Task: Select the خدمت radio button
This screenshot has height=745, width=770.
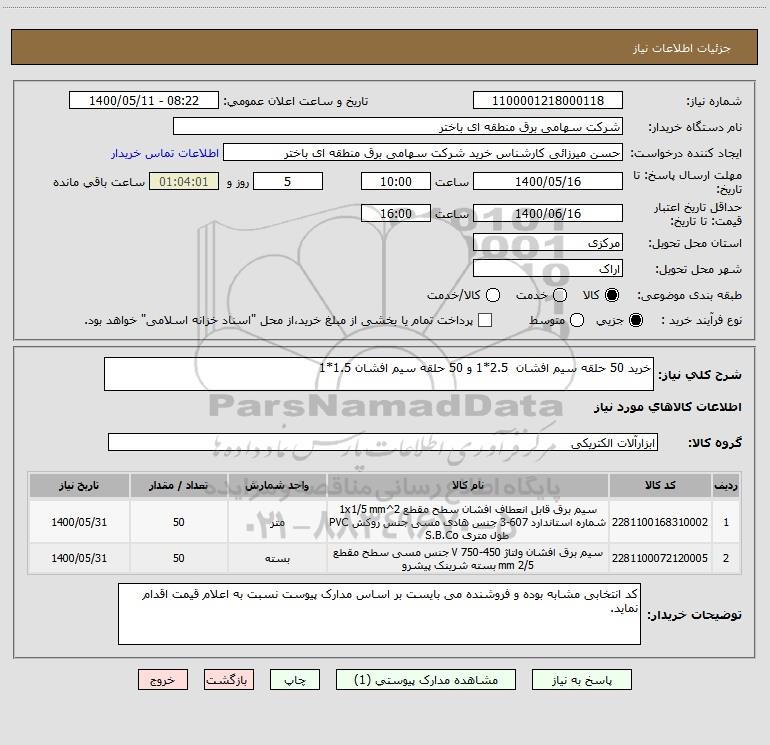Action: (560, 295)
